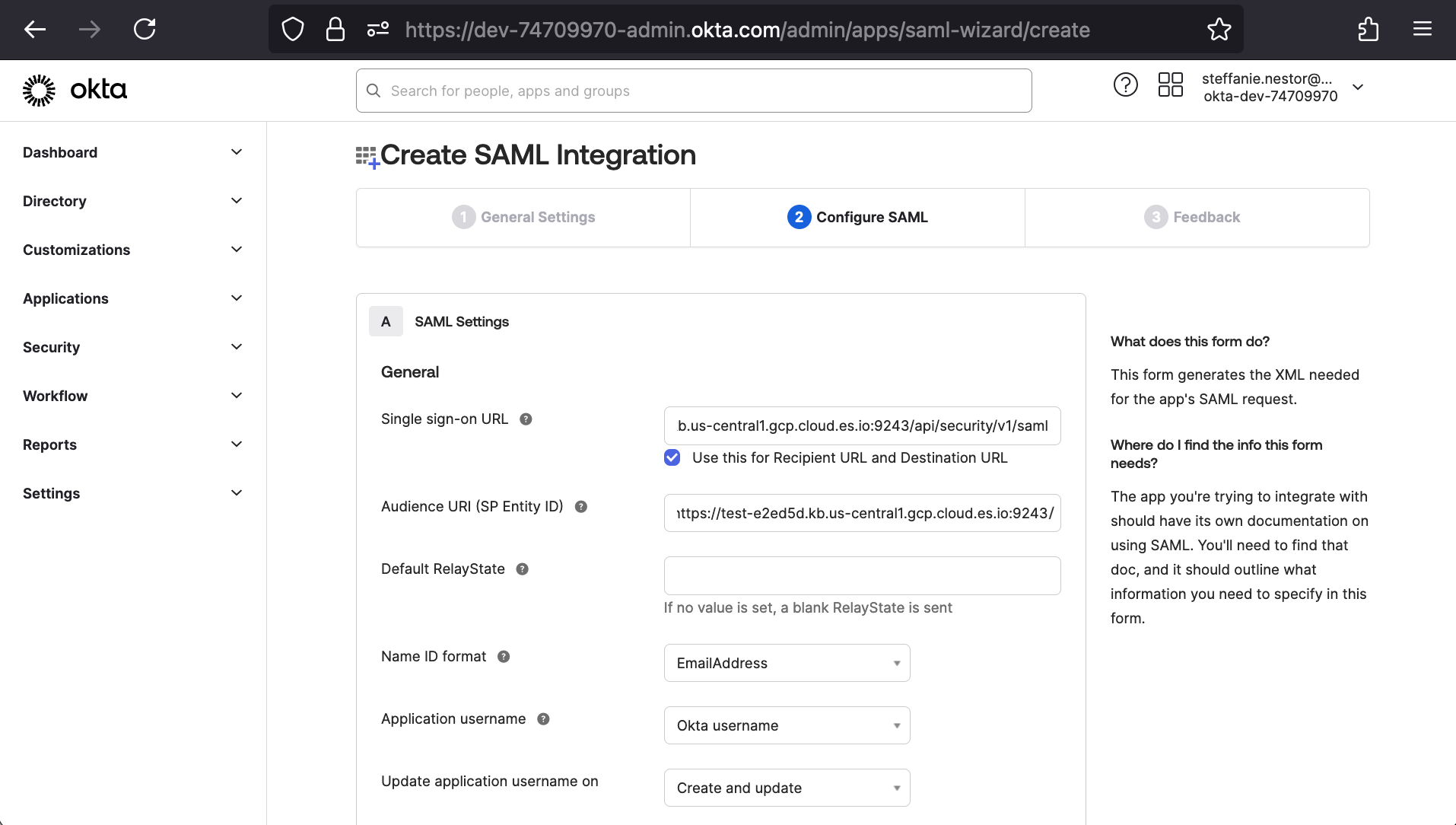Open the Name ID format dropdown

coord(787,663)
